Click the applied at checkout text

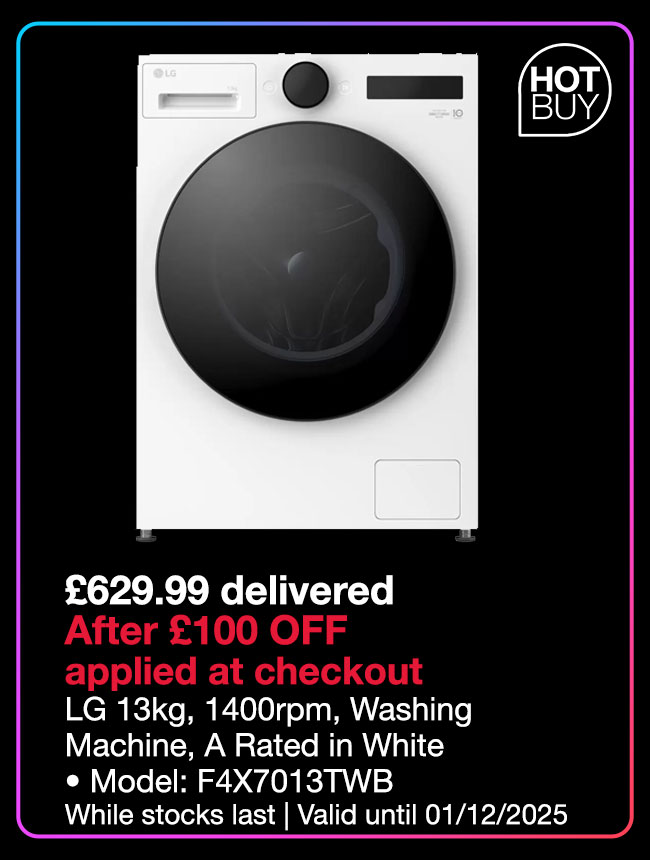(244, 671)
